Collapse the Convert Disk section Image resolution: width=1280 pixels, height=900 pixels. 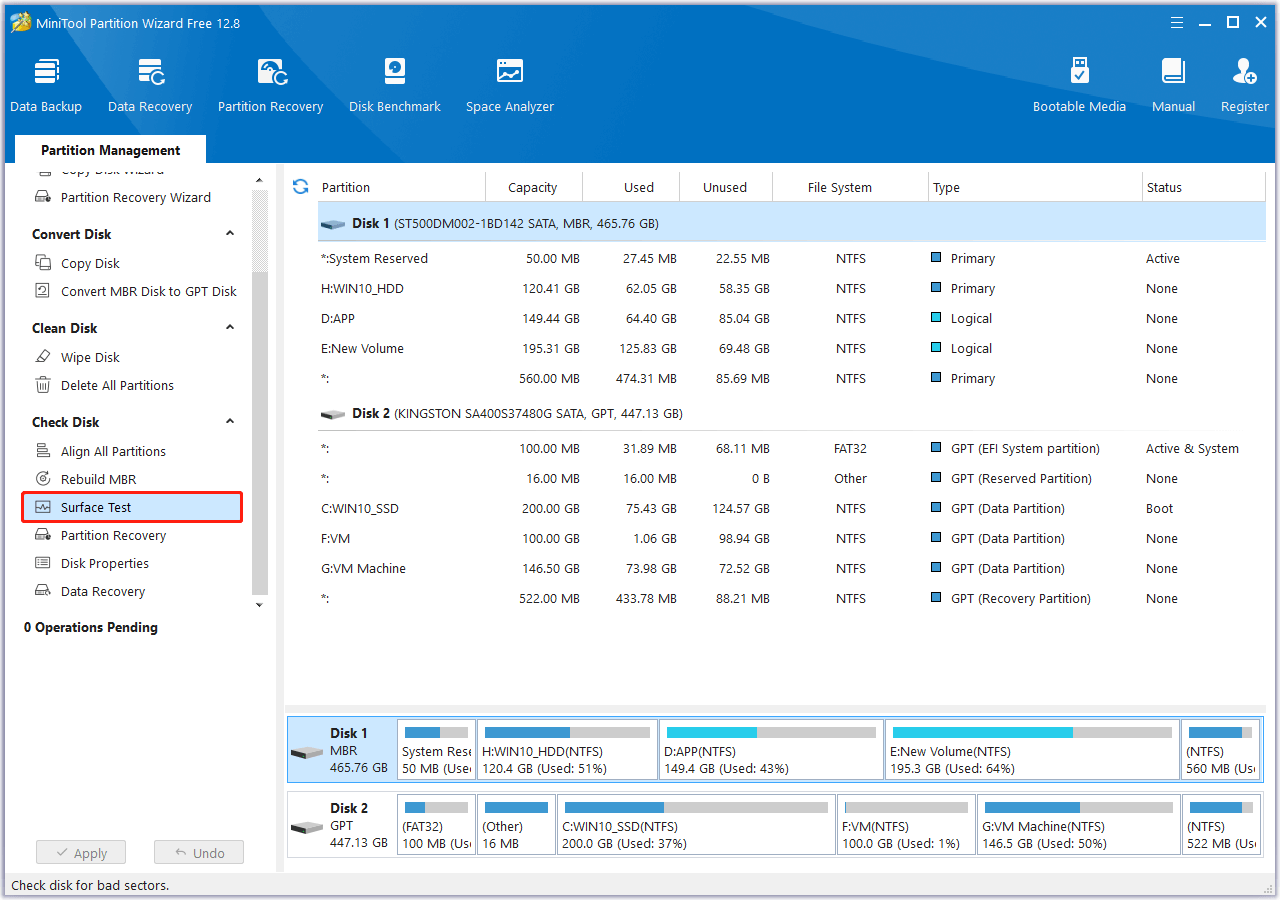(230, 233)
